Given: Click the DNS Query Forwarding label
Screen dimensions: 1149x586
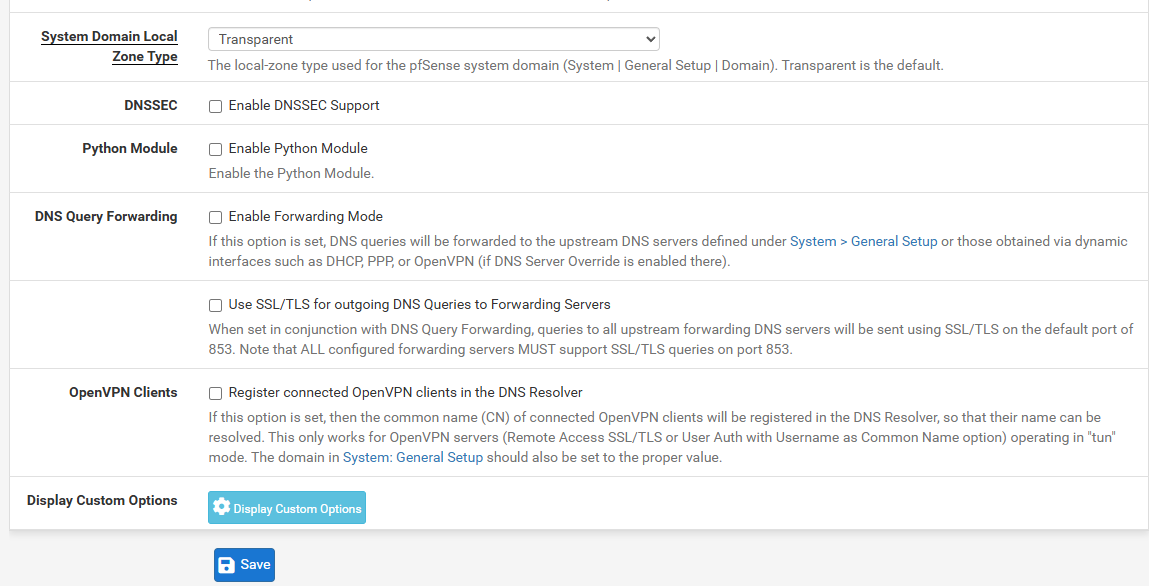Looking at the screenshot, I should 106,217.
